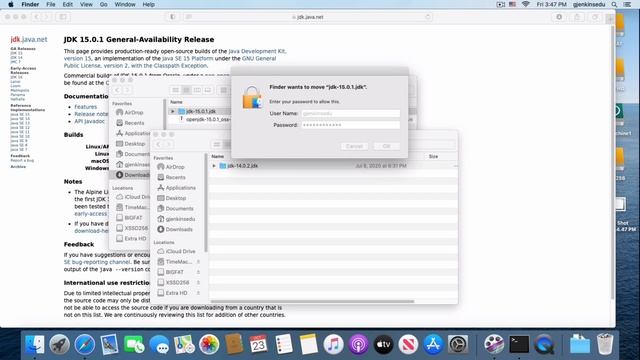Image resolution: width=640 pixels, height=360 pixels.
Task: Open Terminal in the Dock
Action: click(519, 344)
